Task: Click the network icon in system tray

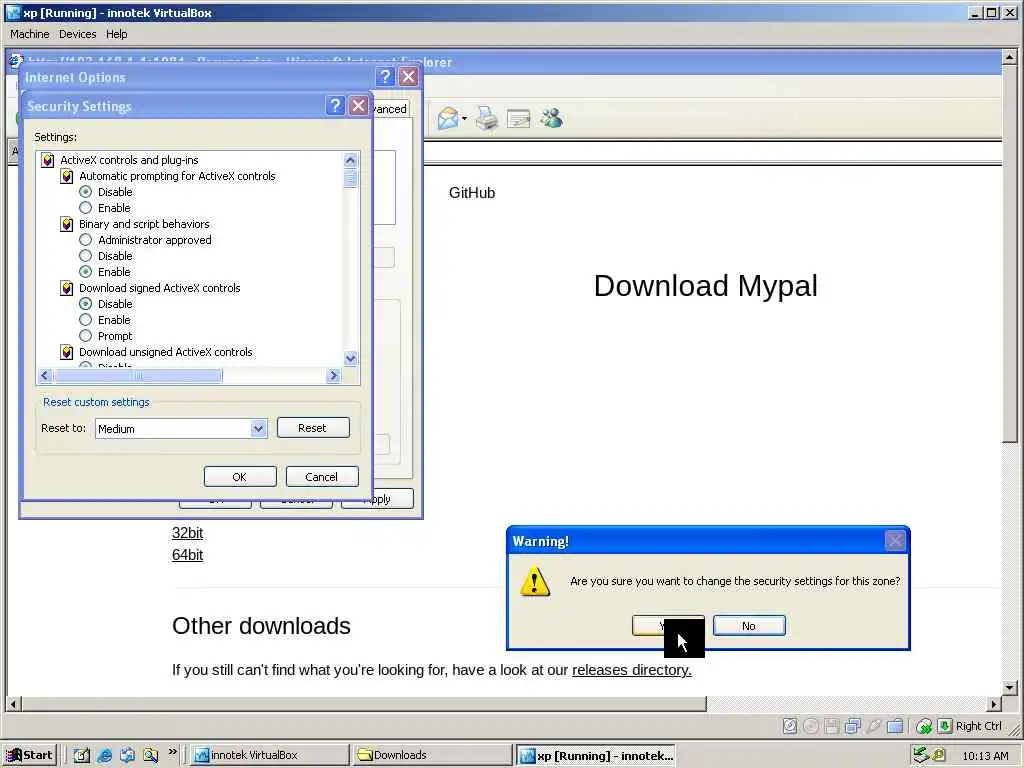Action: (x=921, y=755)
